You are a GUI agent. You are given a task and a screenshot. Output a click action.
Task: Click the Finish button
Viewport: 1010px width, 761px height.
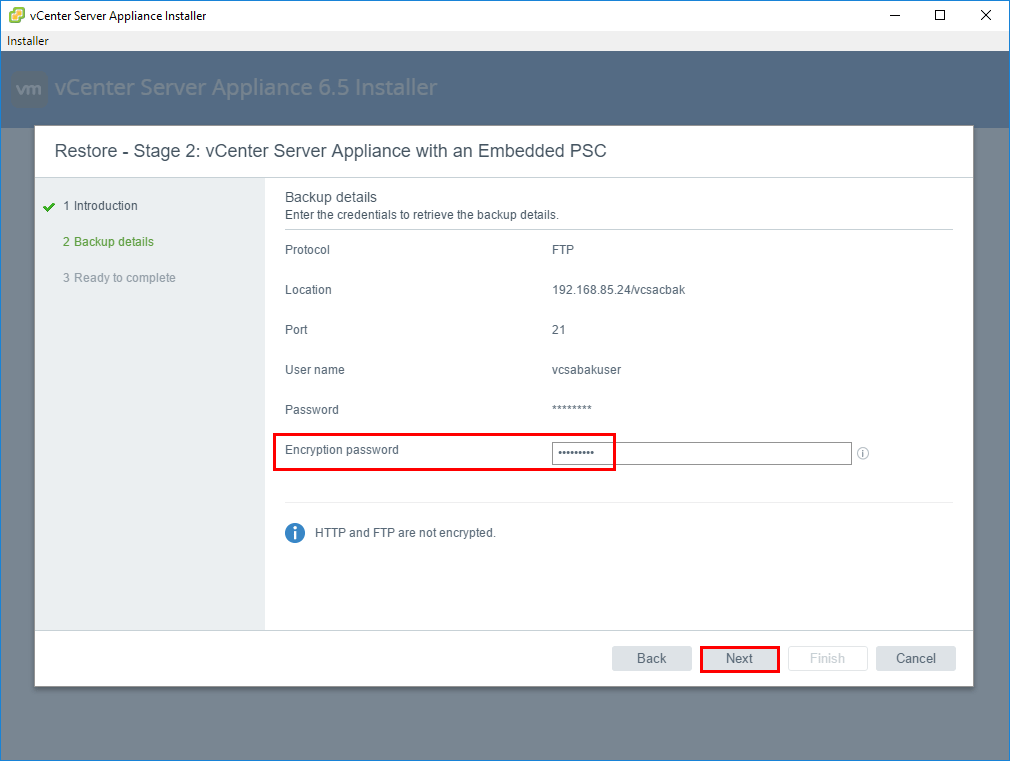tap(828, 659)
